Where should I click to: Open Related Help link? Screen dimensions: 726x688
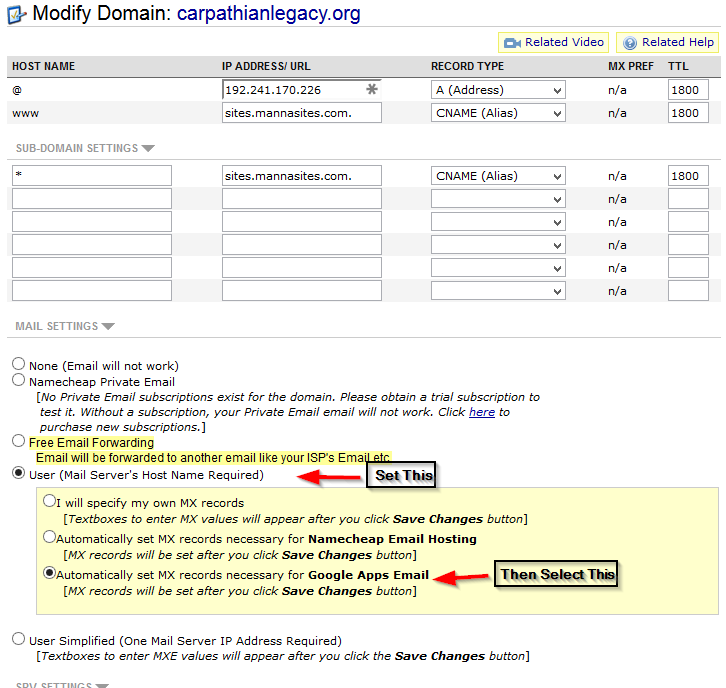pyautogui.click(x=667, y=43)
